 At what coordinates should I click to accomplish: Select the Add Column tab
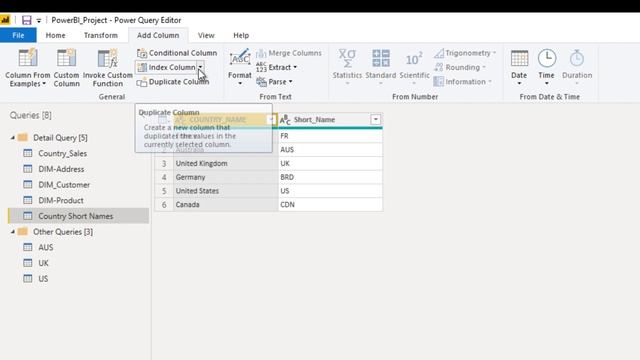pos(158,36)
